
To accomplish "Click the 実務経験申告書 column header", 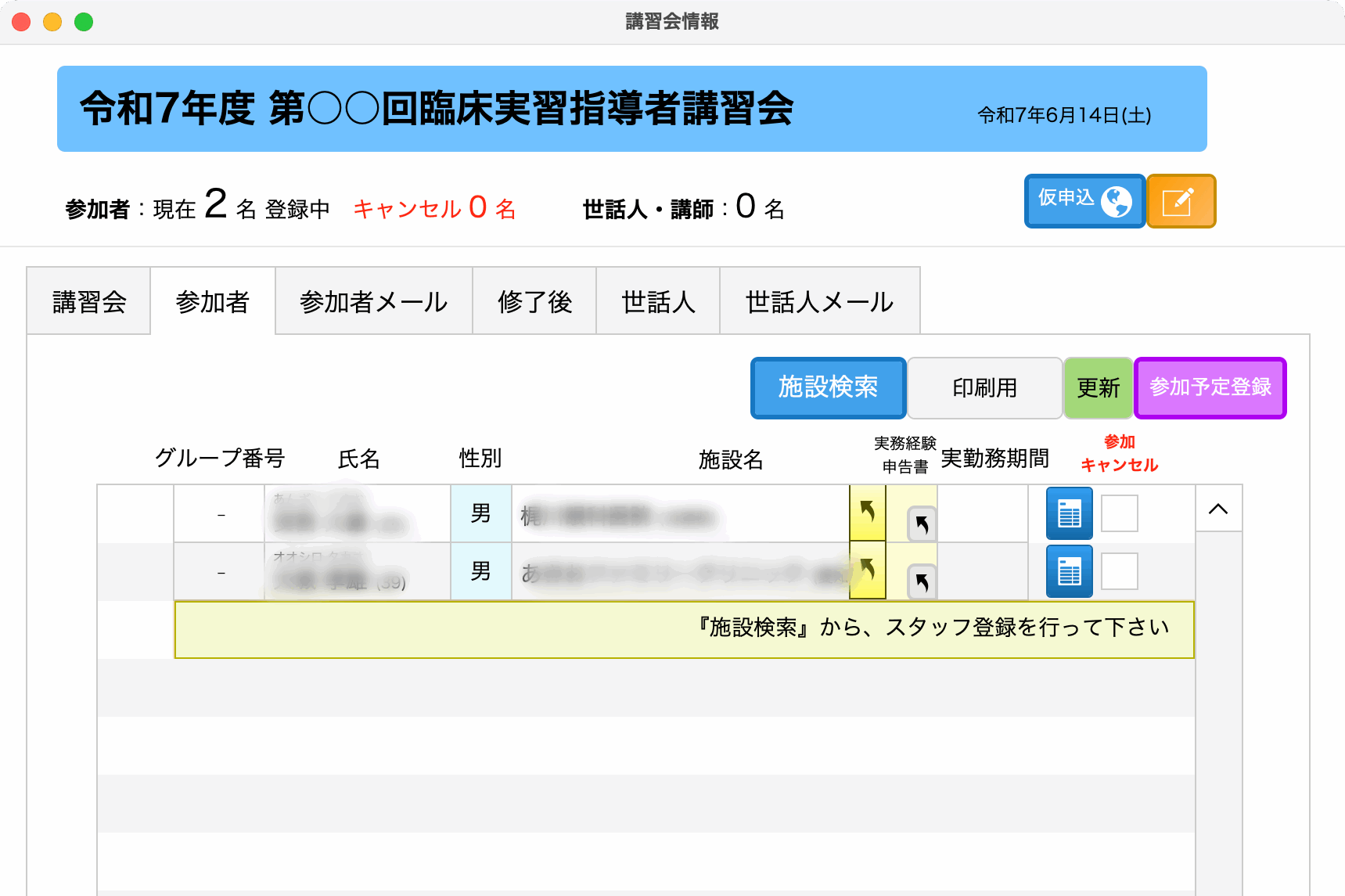I will tap(905, 455).
